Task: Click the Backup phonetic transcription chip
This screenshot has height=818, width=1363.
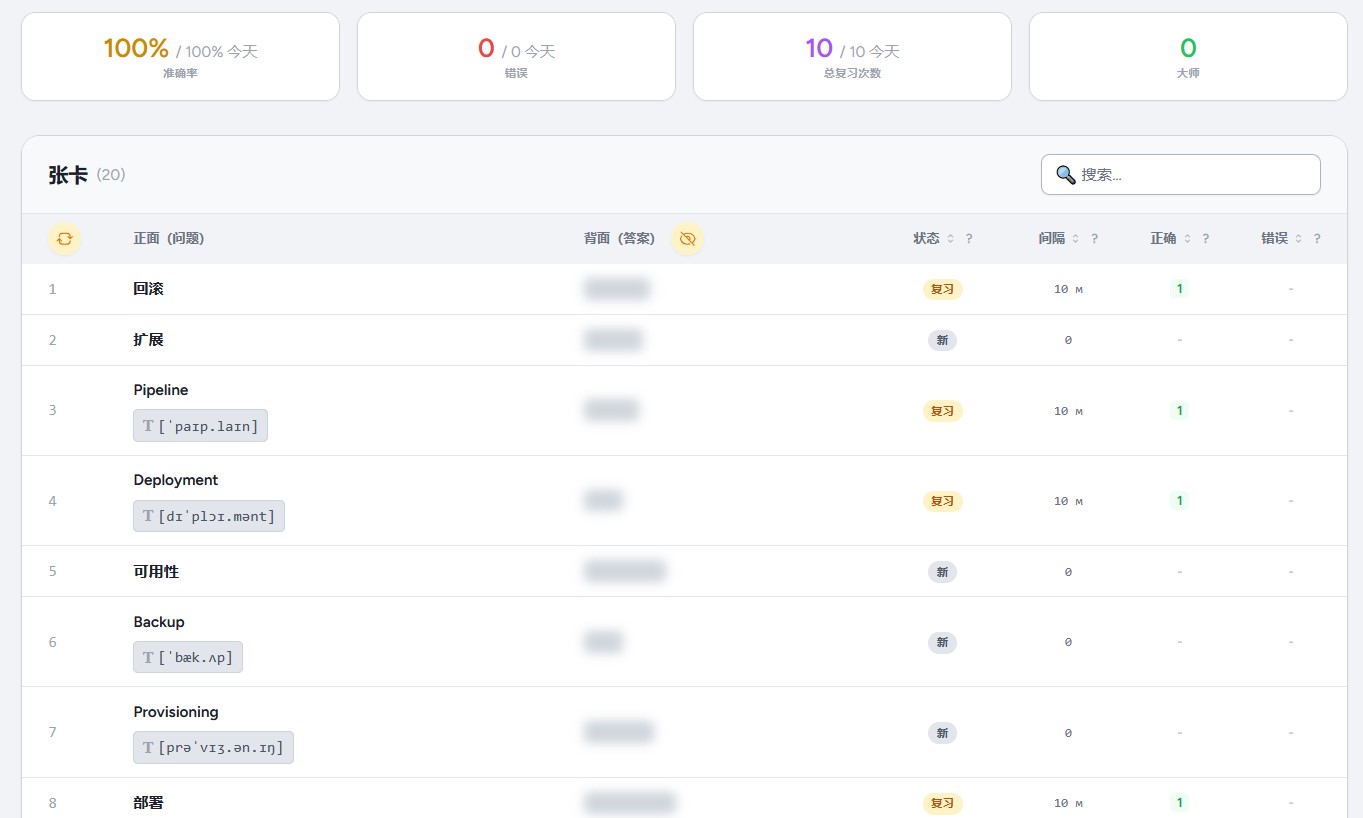Action: point(188,657)
